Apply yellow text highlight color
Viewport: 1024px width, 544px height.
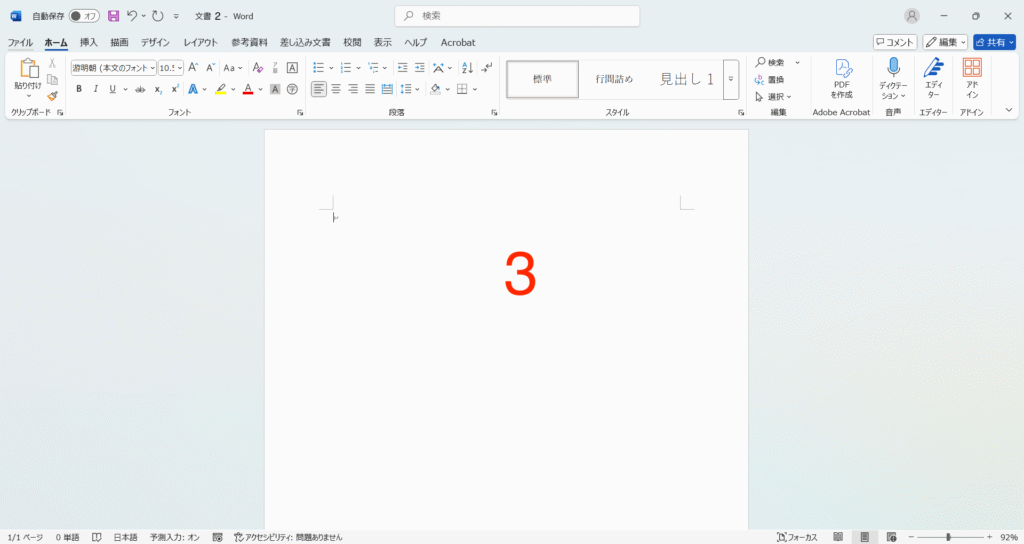click(x=221, y=89)
